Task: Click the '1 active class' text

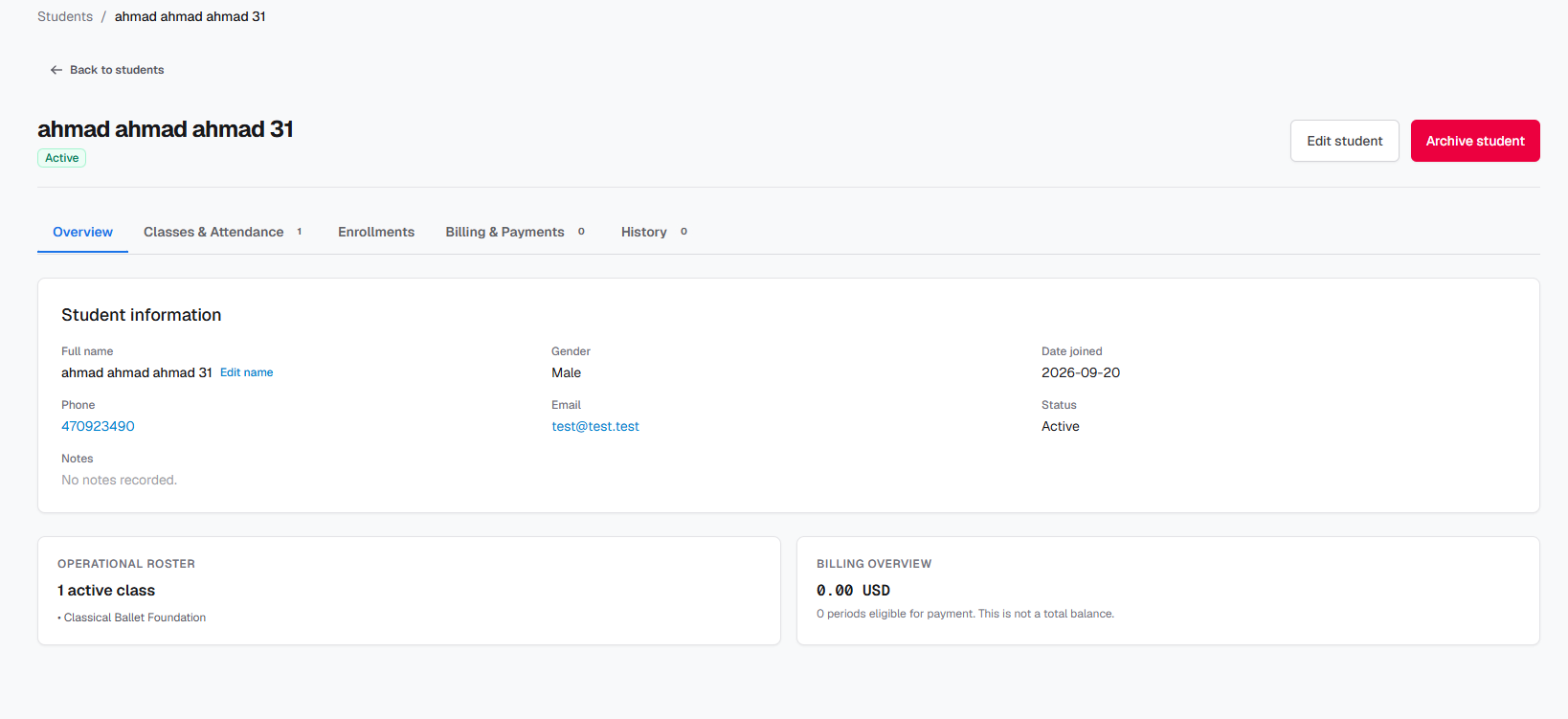Action: [106, 591]
